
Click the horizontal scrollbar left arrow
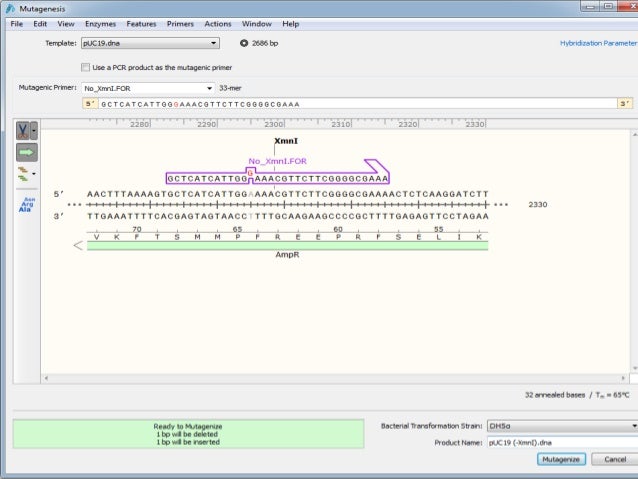tap(46, 378)
